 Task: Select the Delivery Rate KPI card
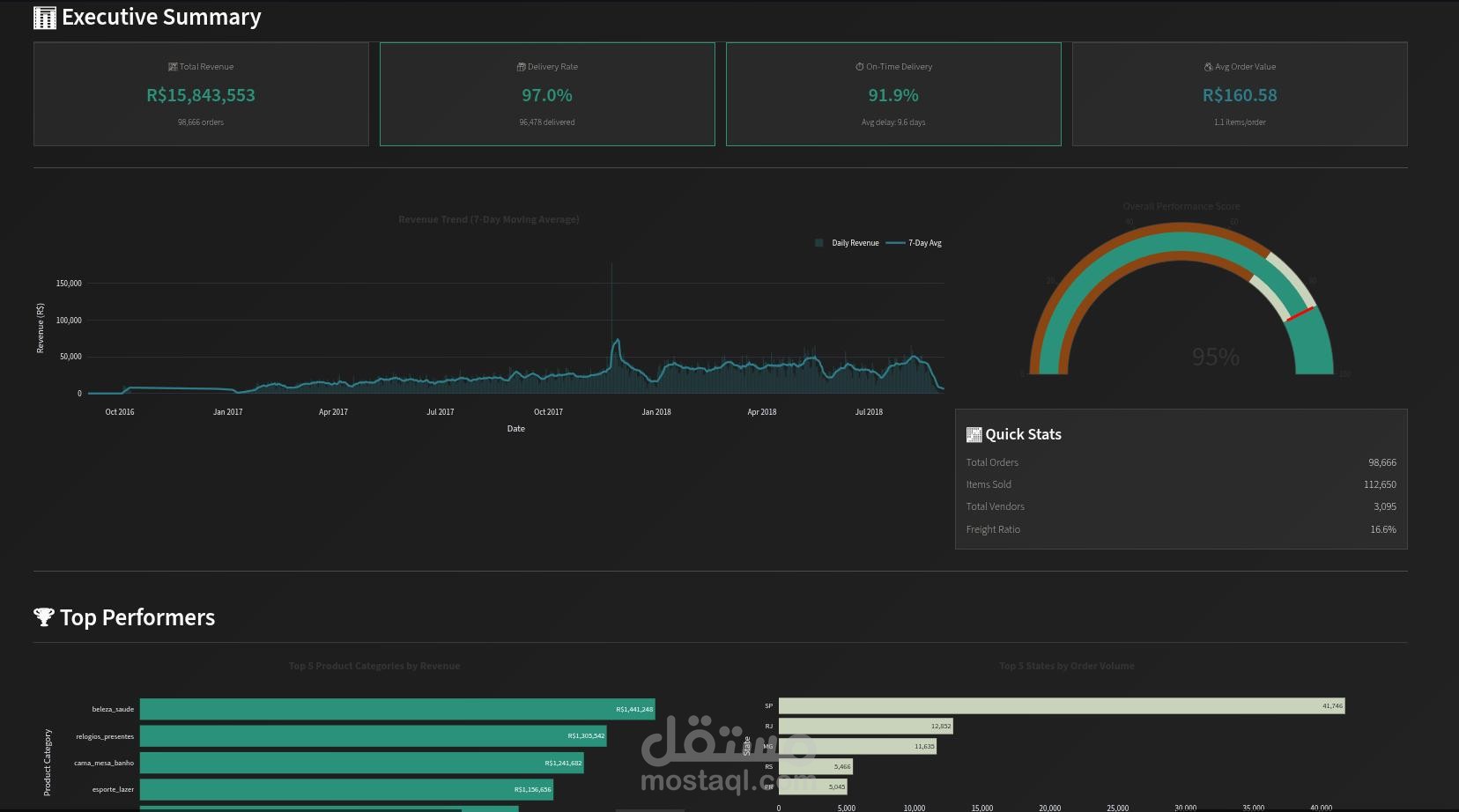tap(547, 93)
